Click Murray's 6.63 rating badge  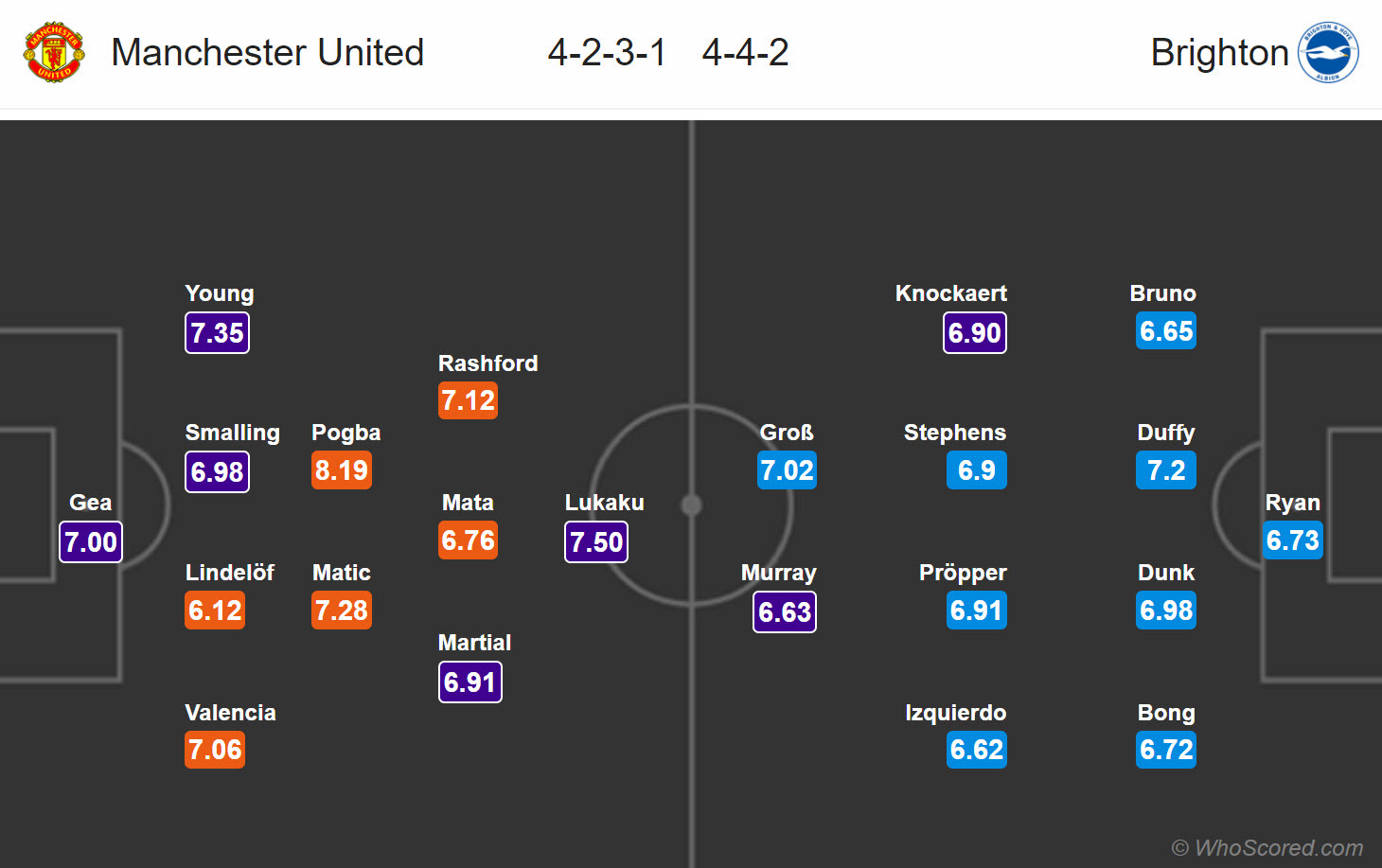tap(785, 612)
